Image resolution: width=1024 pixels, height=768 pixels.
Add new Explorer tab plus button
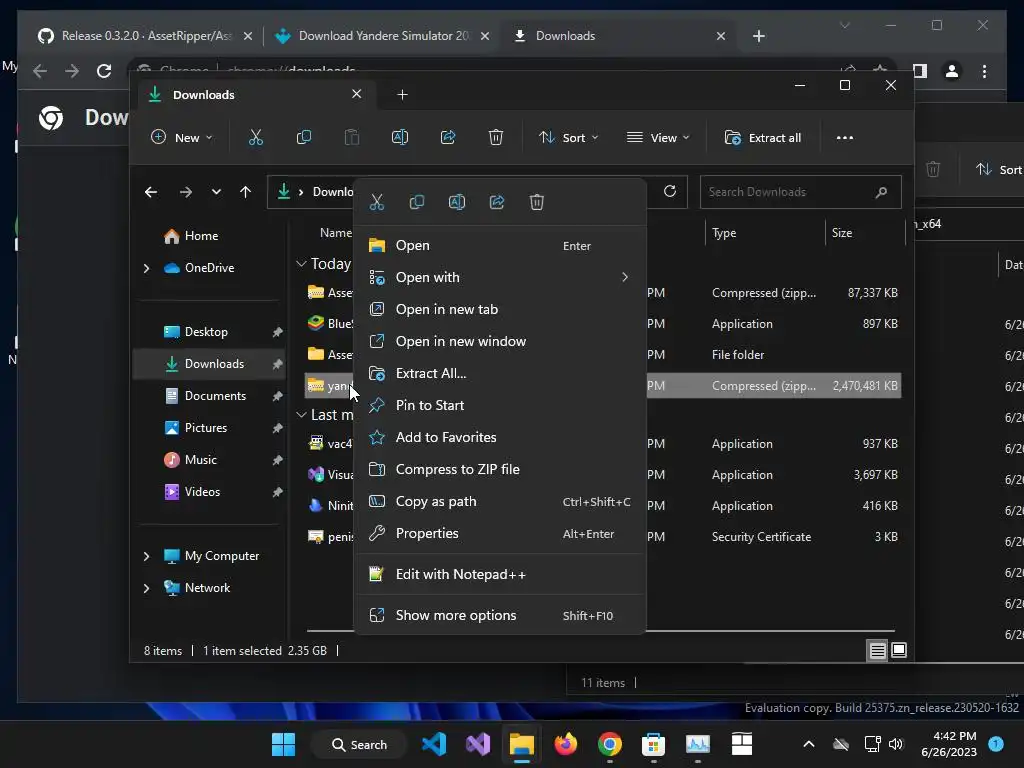coord(402,95)
